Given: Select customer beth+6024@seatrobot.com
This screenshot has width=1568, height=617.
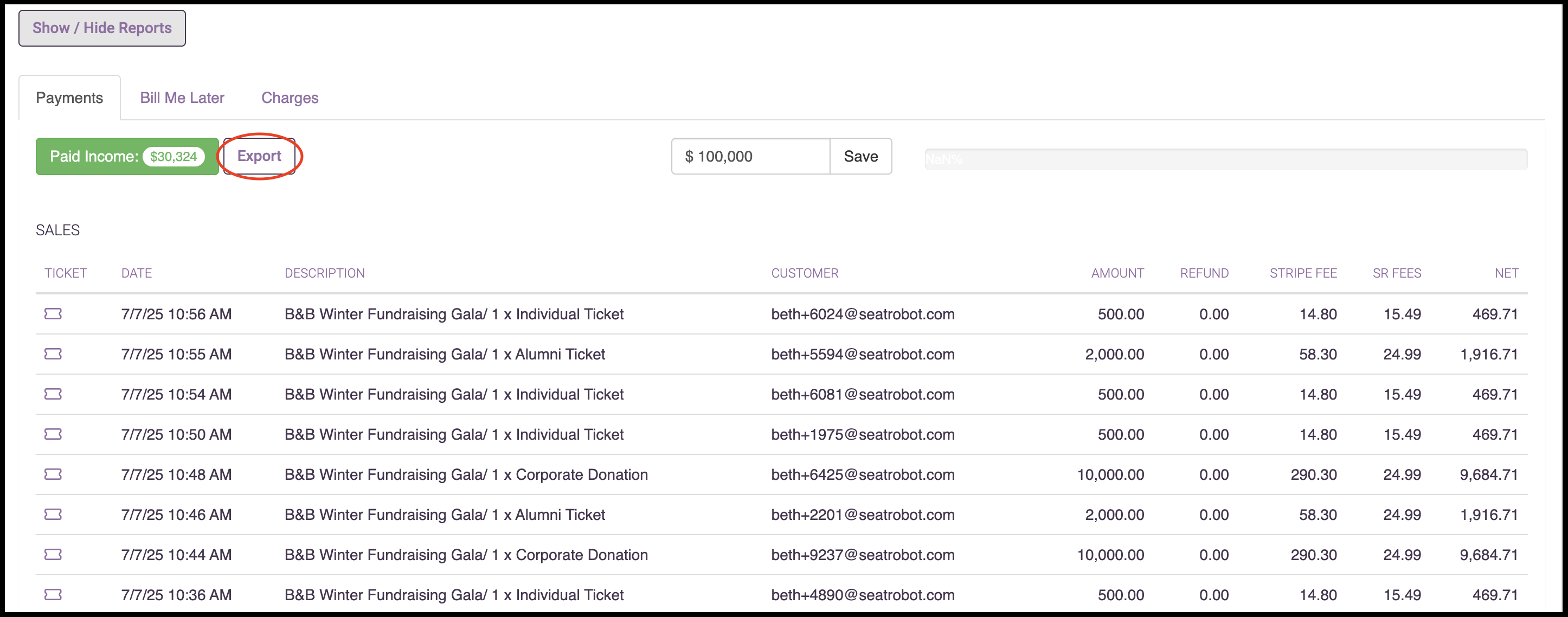Looking at the screenshot, I should click(x=863, y=314).
